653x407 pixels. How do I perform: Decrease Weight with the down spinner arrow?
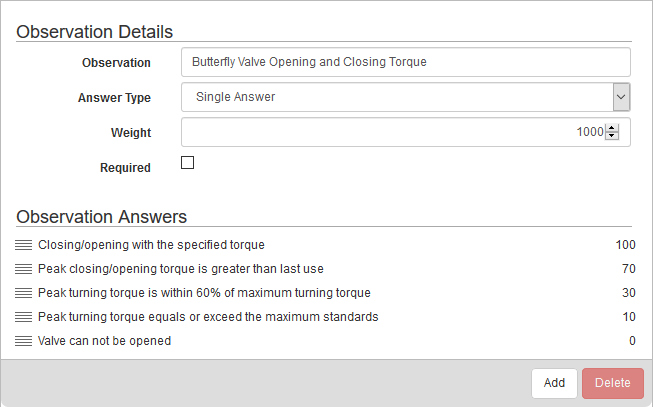click(612, 136)
